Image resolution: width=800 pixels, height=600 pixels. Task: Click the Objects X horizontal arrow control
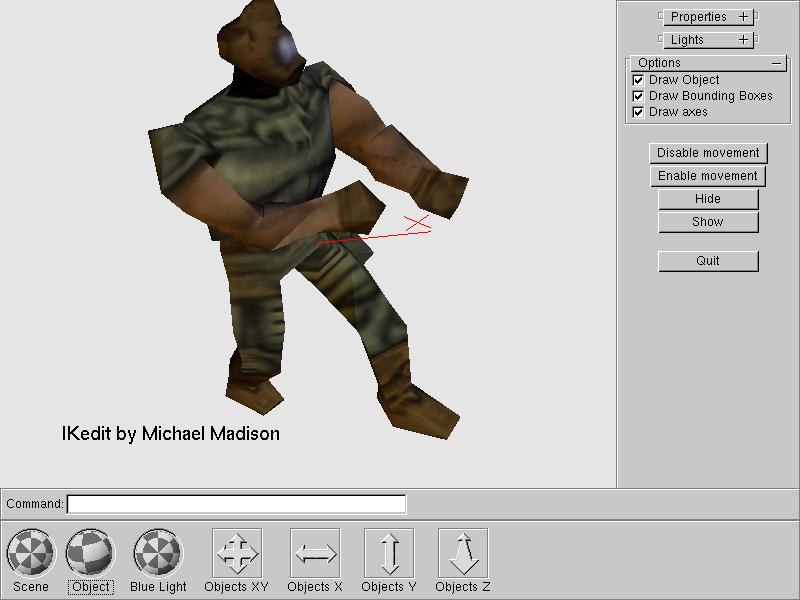click(315, 553)
